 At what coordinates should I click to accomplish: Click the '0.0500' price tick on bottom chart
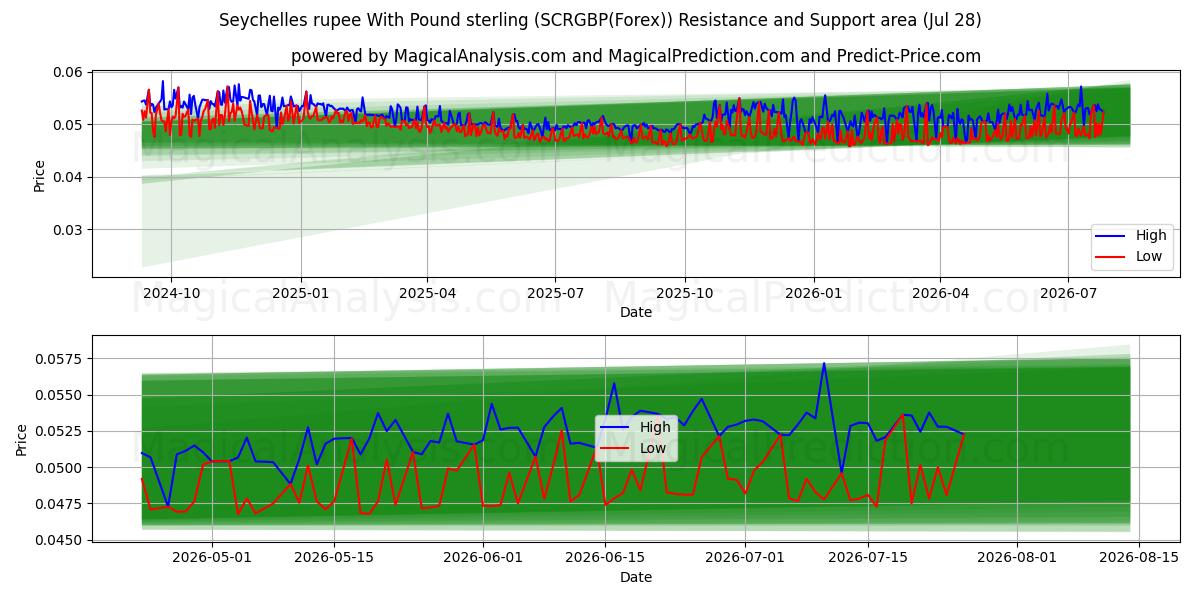[61, 468]
